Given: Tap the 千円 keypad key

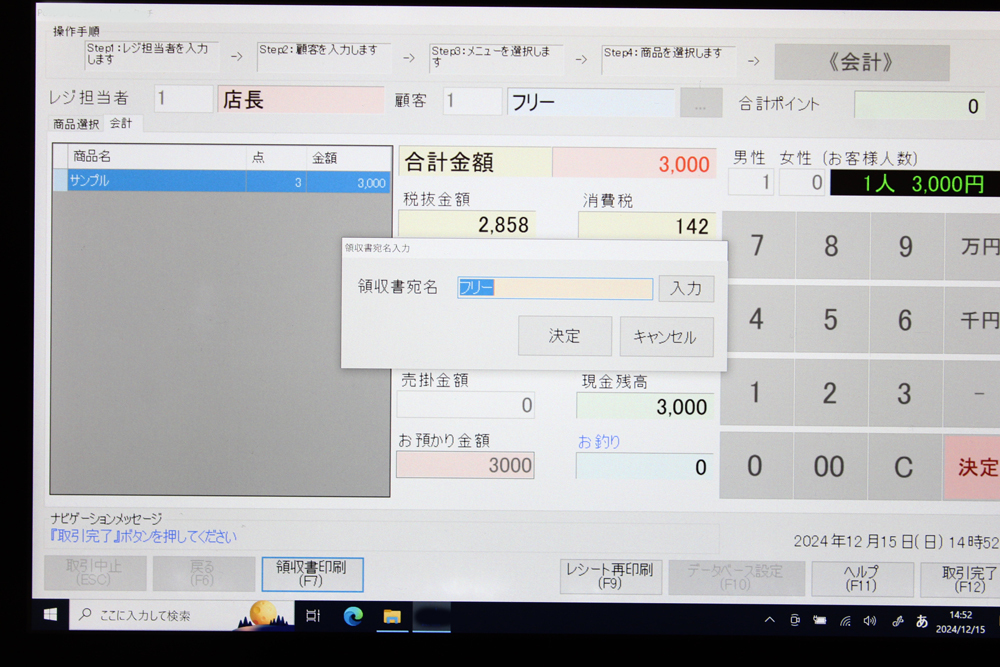Looking at the screenshot, I should (x=973, y=320).
